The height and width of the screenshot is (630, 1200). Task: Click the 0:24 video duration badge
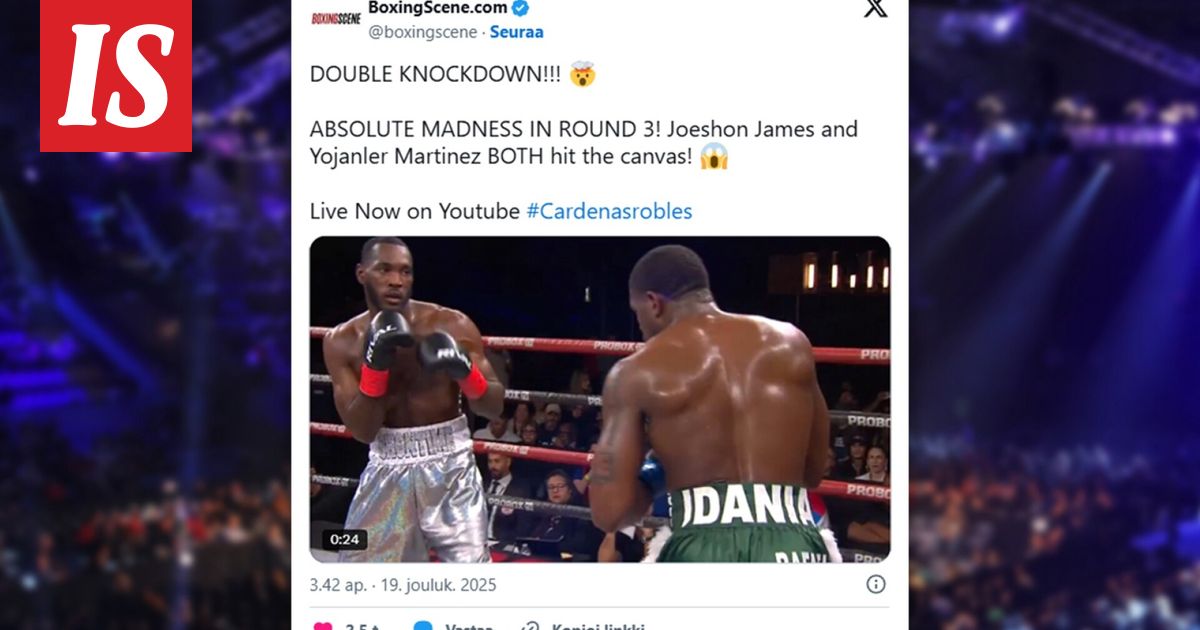pos(344,539)
